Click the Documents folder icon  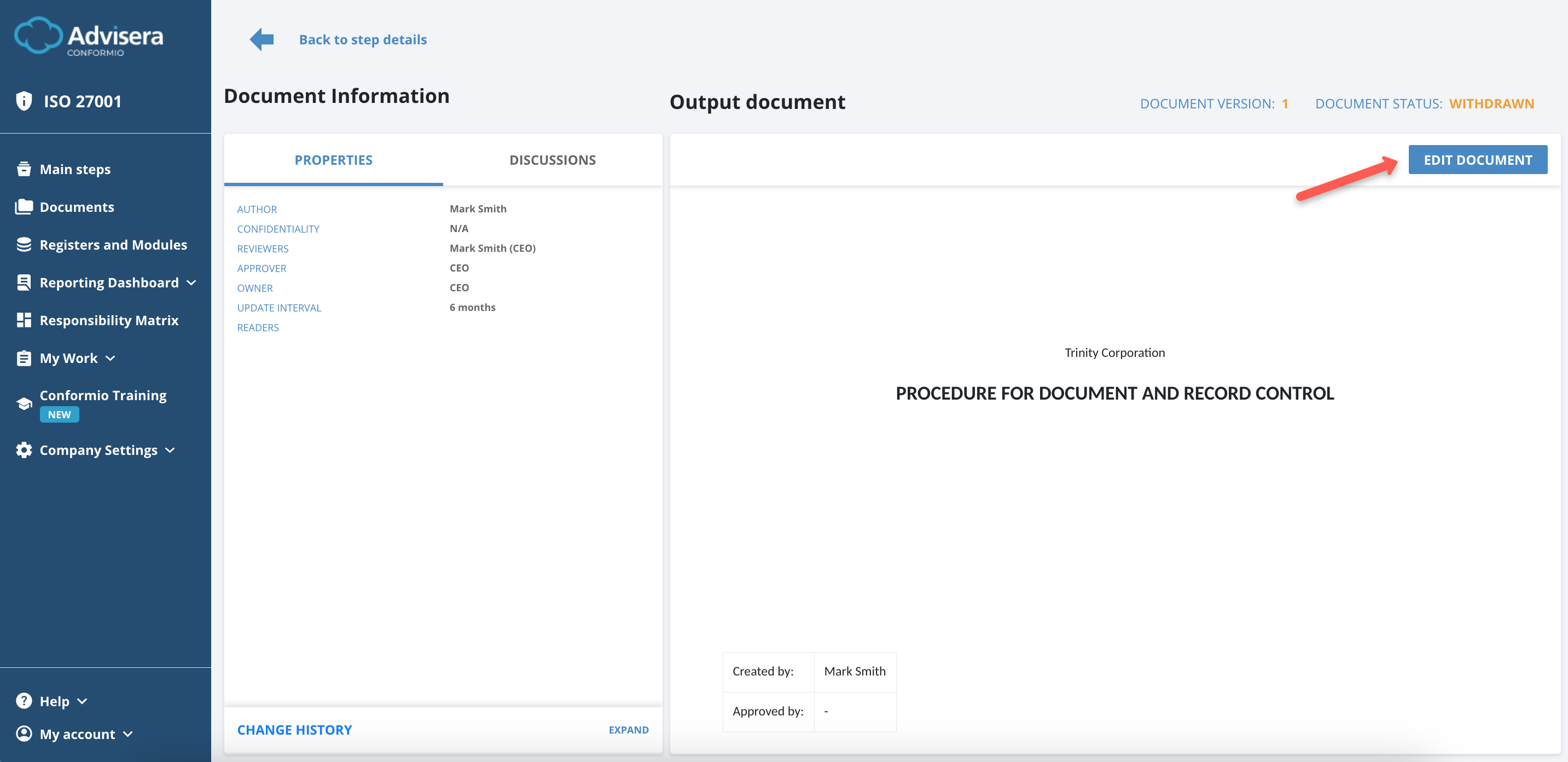pos(24,206)
